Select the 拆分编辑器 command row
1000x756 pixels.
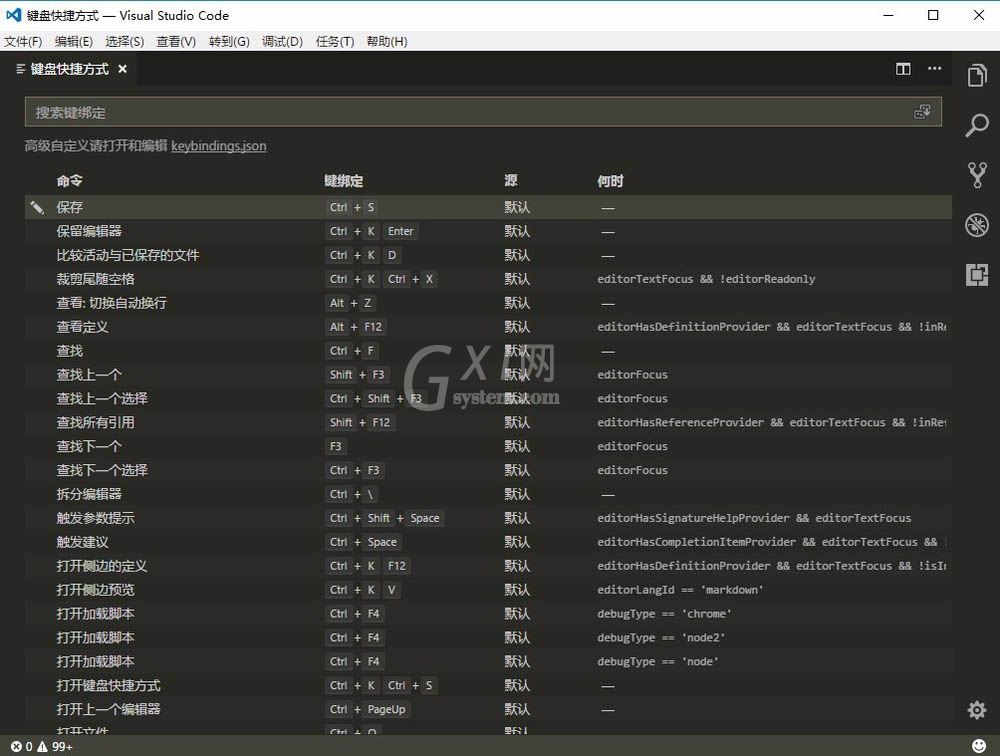click(x=488, y=494)
